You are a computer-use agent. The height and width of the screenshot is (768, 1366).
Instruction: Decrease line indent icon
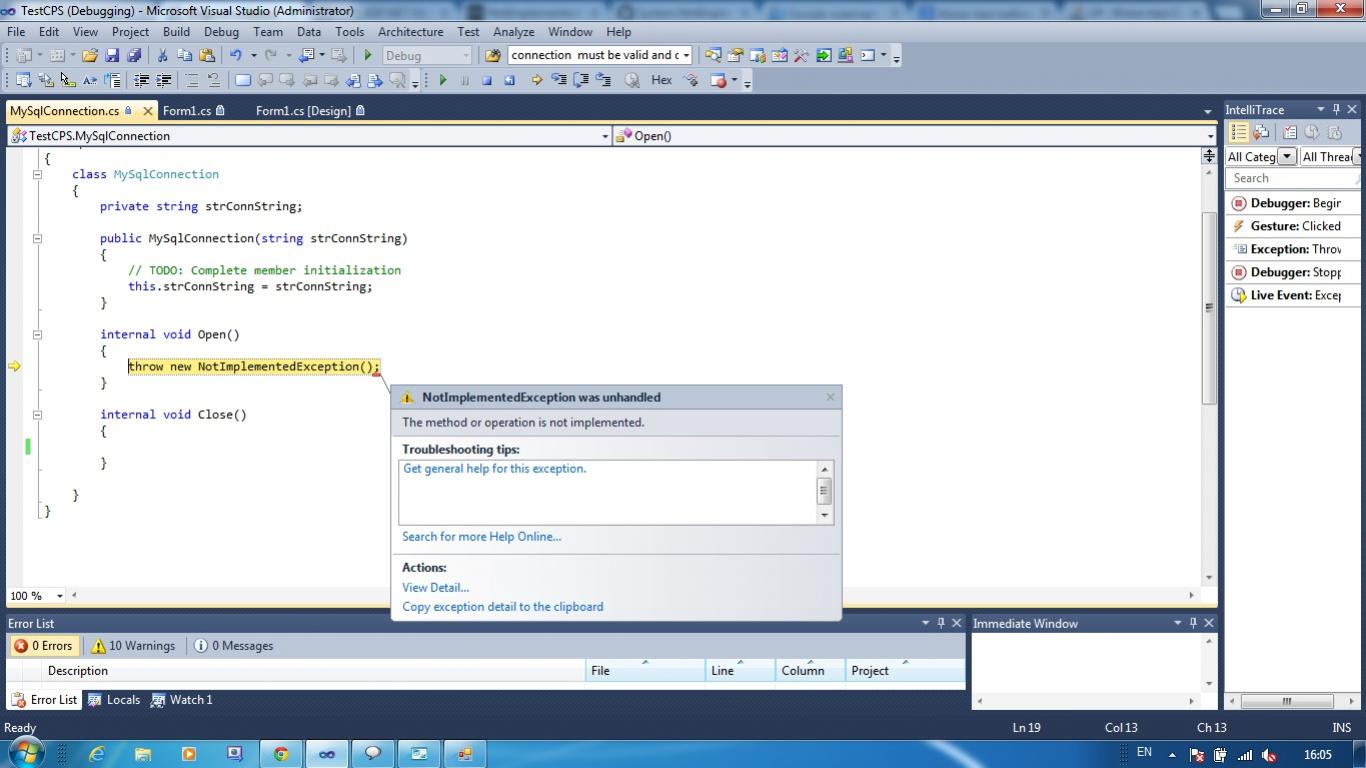pos(141,80)
